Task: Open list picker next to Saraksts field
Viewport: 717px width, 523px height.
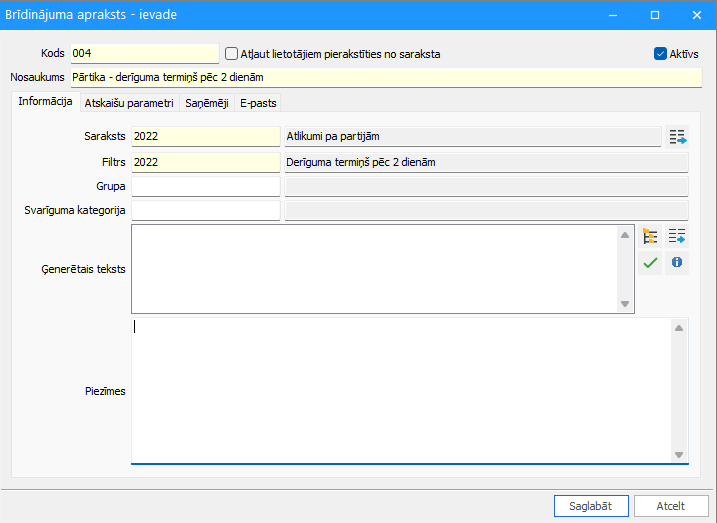Action: [677, 137]
